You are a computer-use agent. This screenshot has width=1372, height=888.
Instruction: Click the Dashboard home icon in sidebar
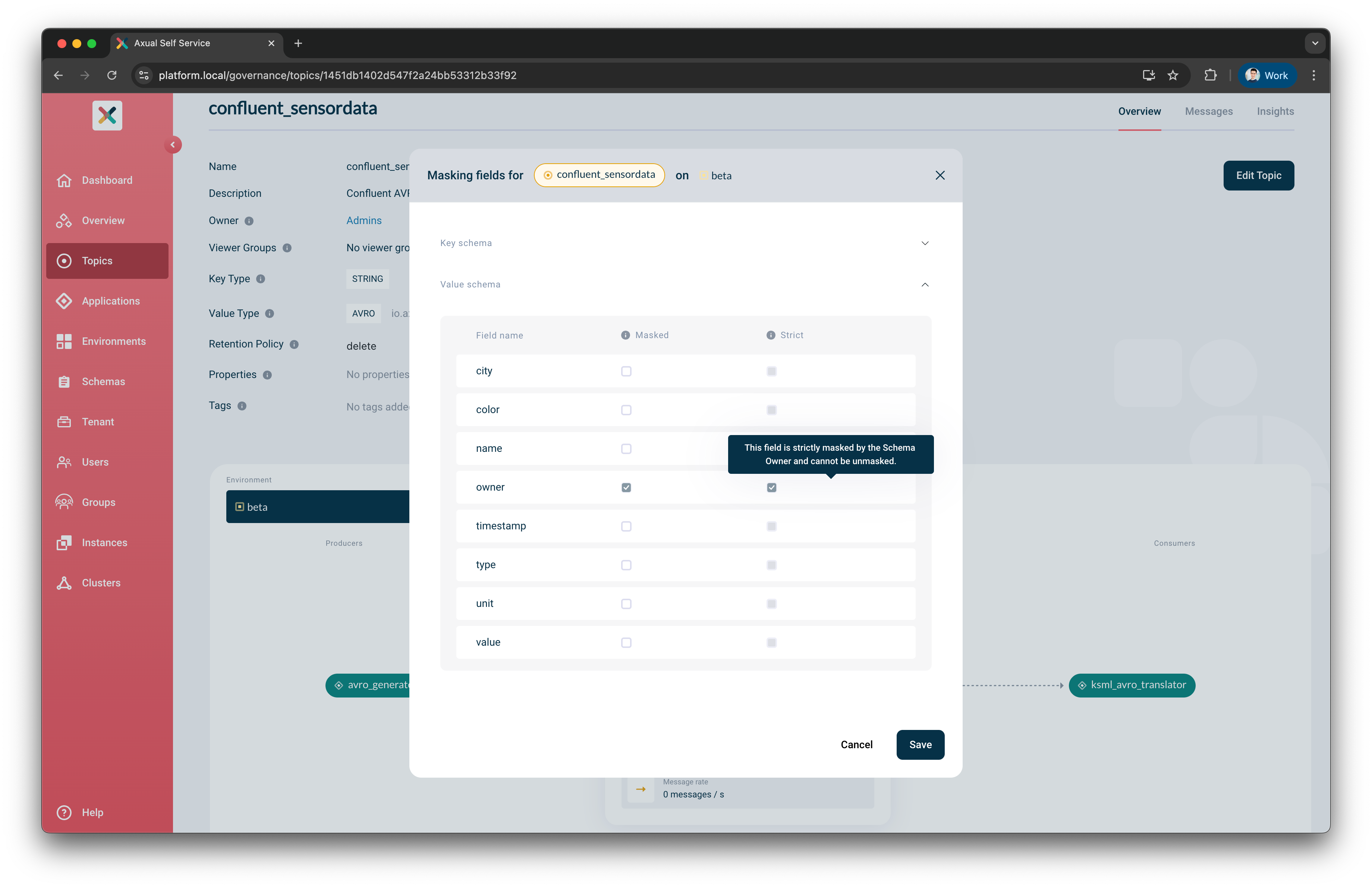(64, 180)
